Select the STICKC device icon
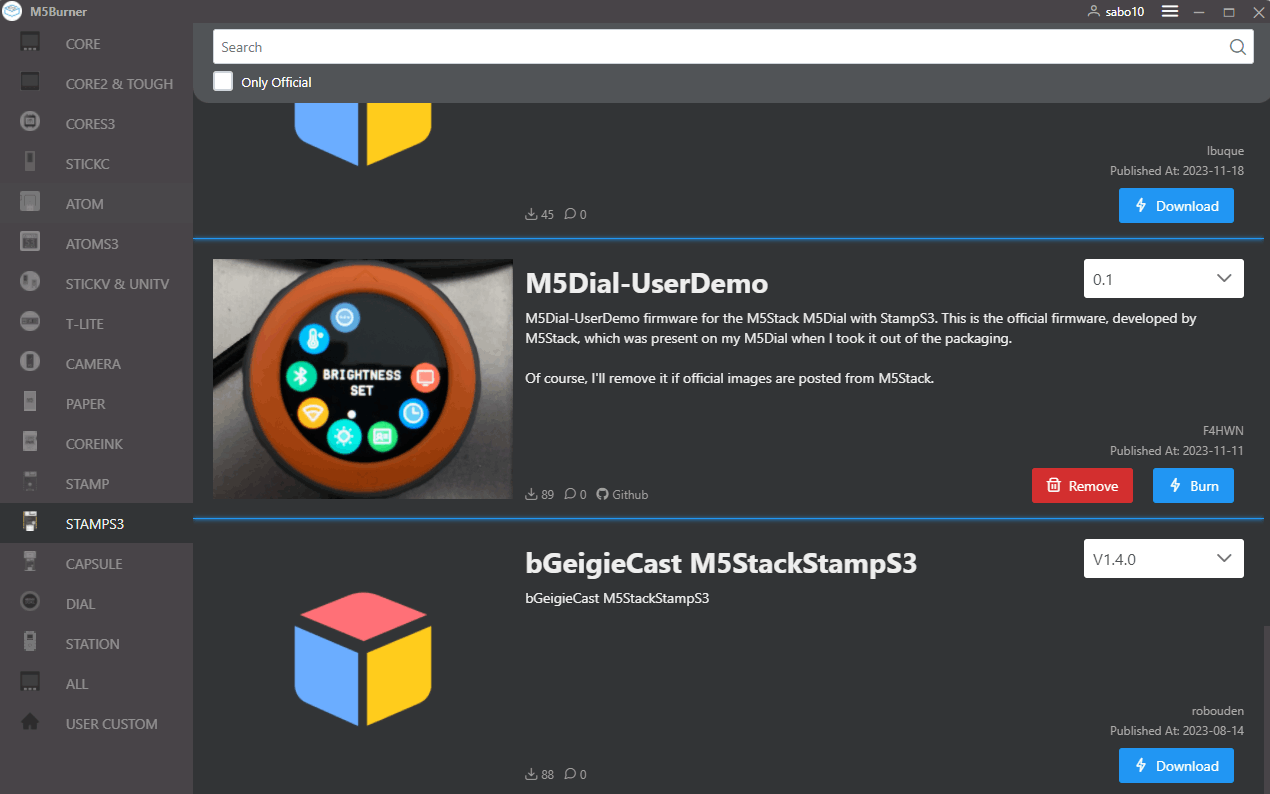This screenshot has height=794, width=1270. (x=30, y=163)
